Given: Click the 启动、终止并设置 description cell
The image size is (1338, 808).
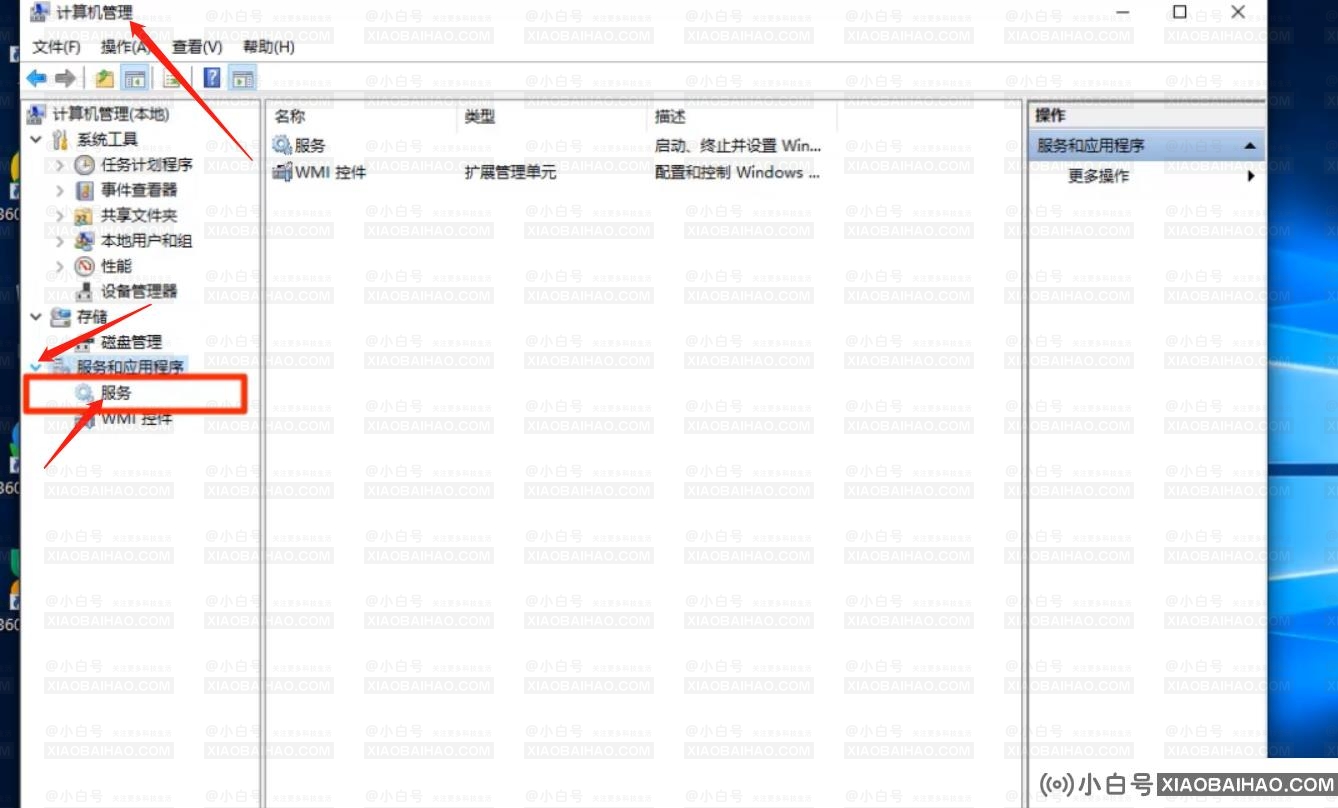Looking at the screenshot, I should [x=737, y=145].
